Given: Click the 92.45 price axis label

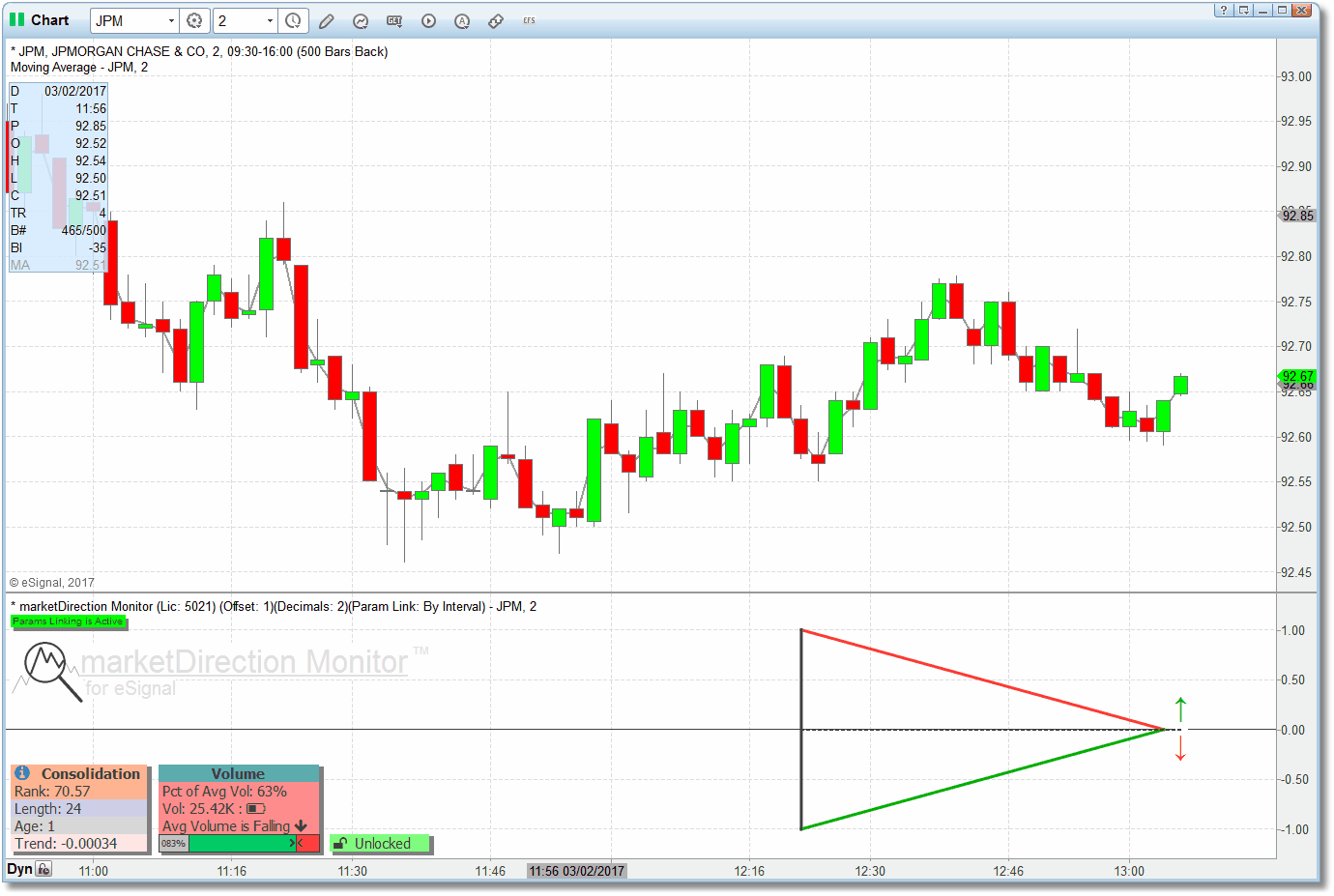Looking at the screenshot, I should pyautogui.click(x=1296, y=572).
